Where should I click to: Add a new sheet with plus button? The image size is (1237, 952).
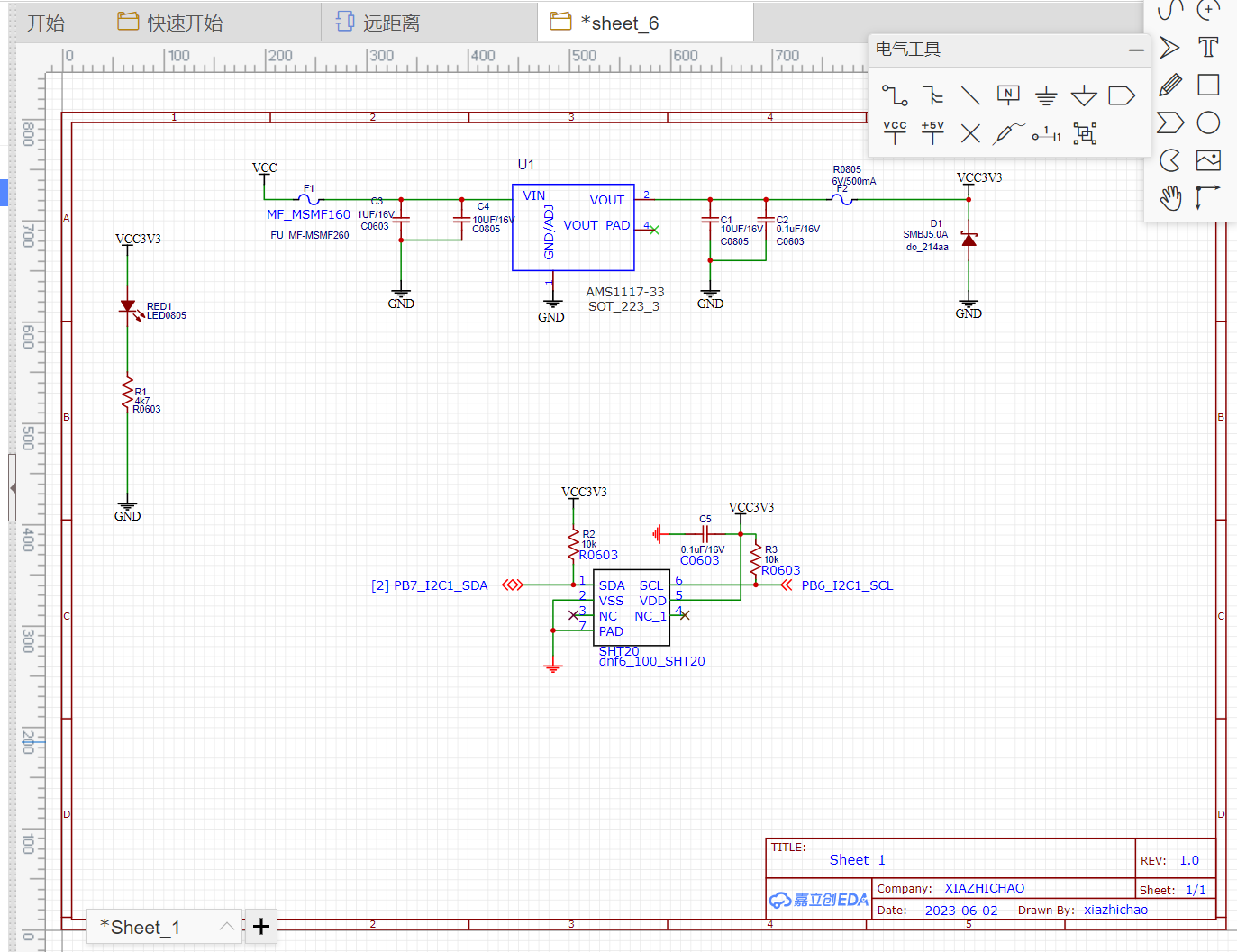coord(261,926)
